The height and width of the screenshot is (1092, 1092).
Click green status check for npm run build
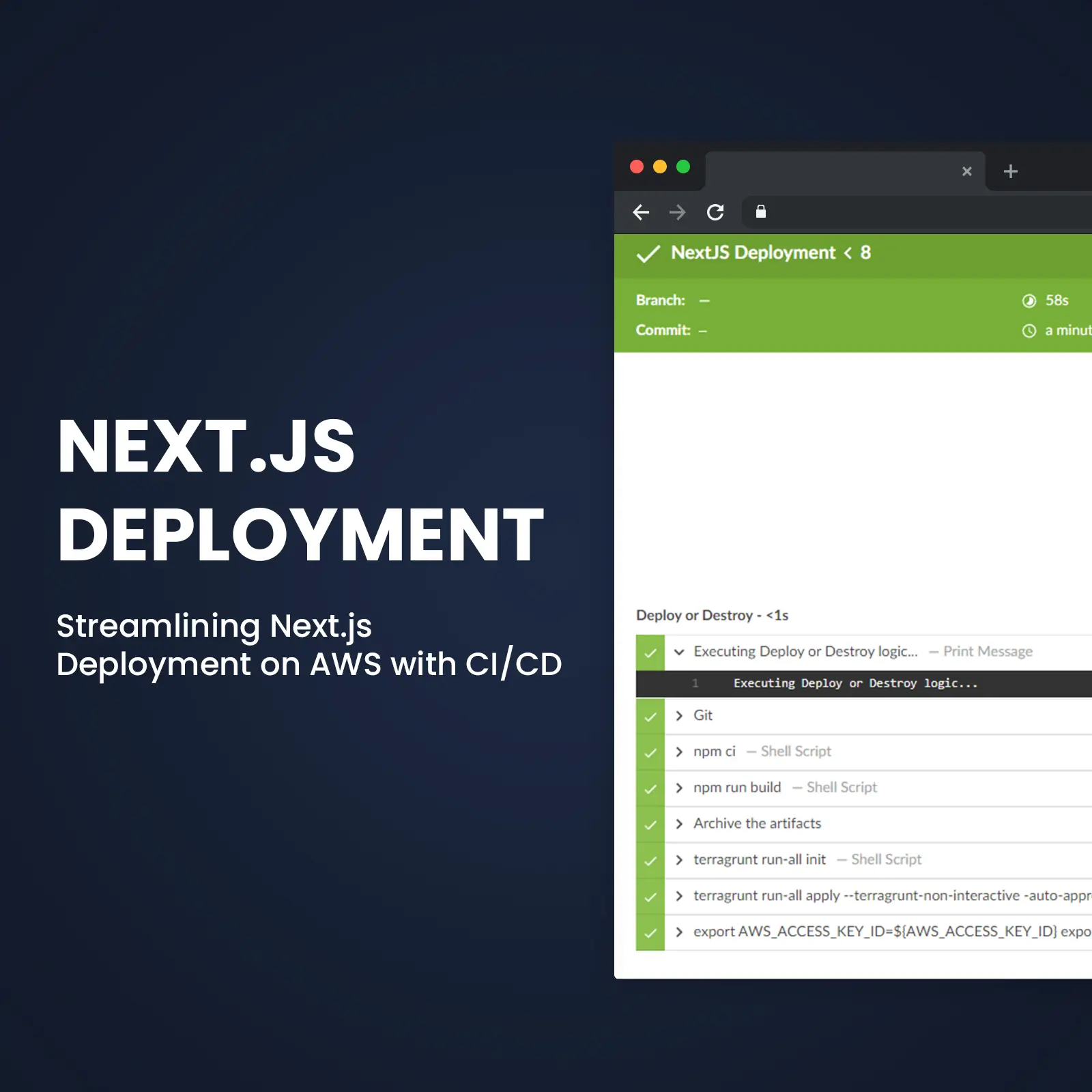[x=650, y=789]
